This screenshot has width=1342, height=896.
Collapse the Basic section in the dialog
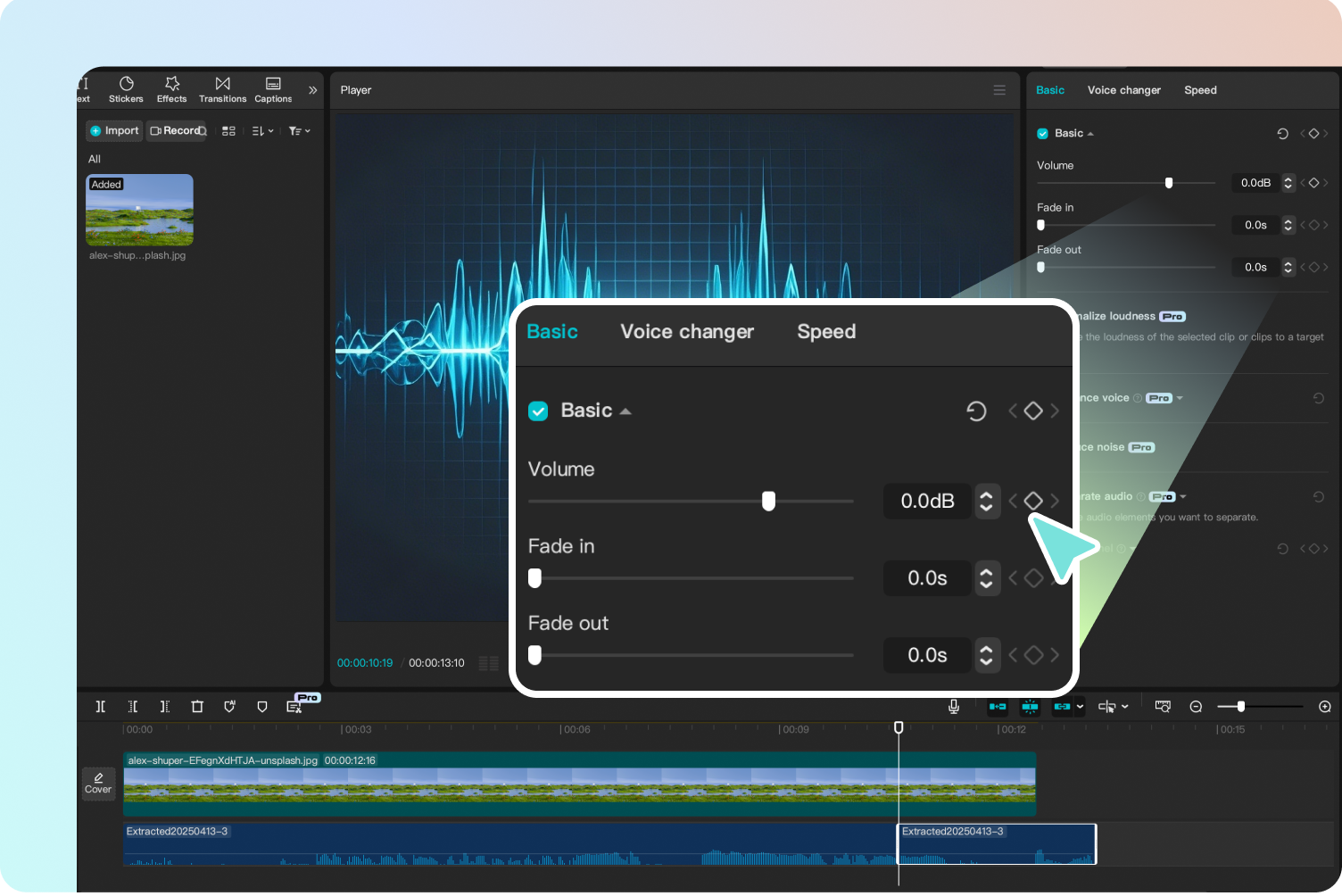tap(625, 411)
